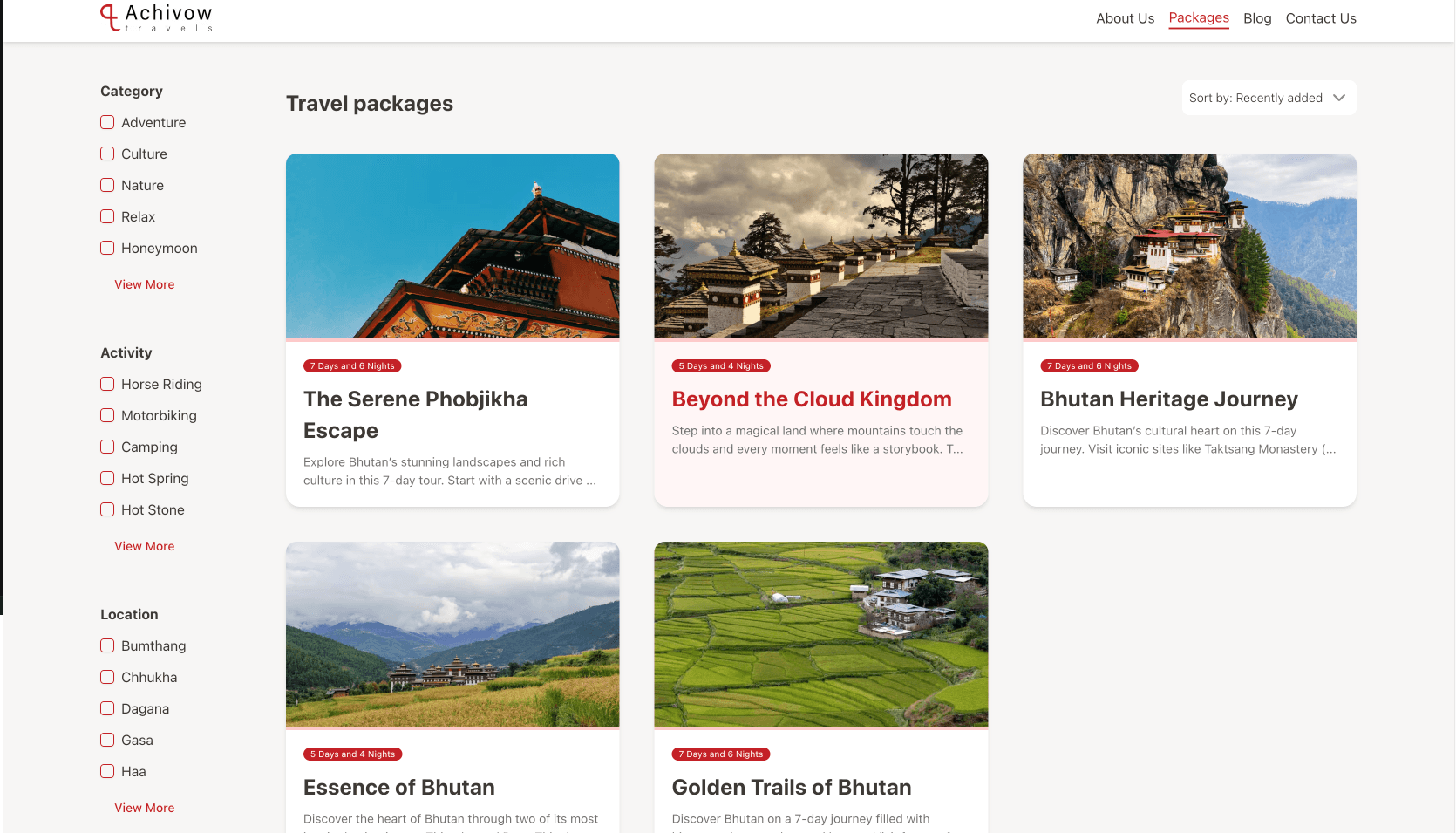
Task: Expand Category list with View More
Action: click(145, 284)
